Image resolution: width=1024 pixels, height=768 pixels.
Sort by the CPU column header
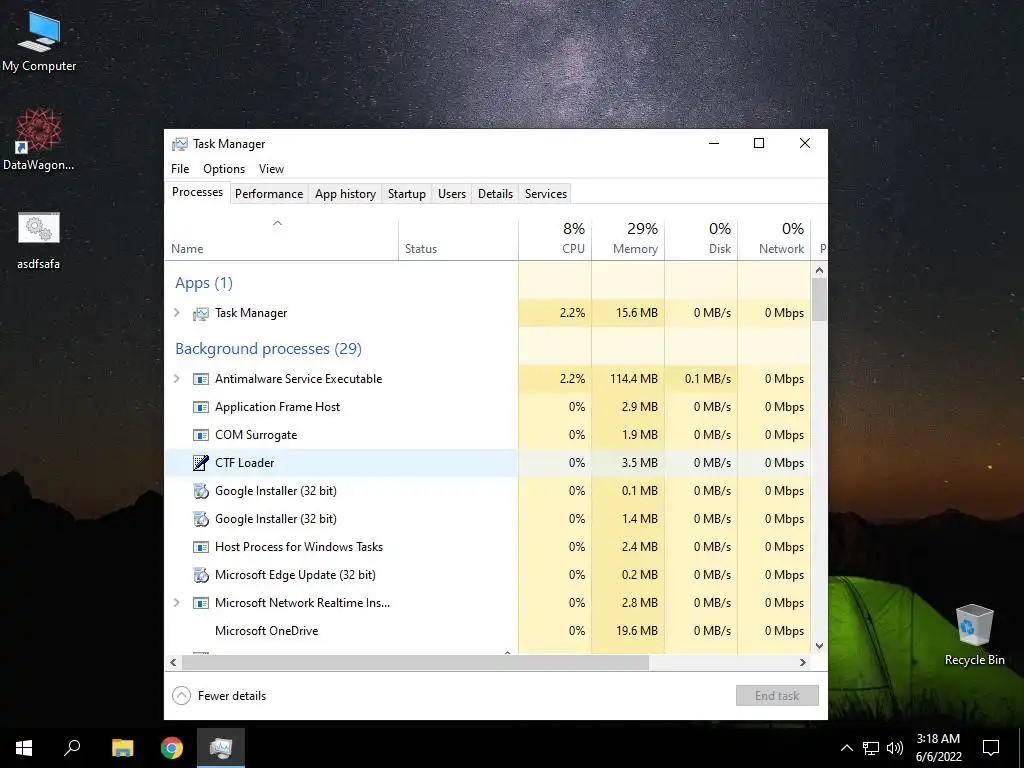[555, 238]
